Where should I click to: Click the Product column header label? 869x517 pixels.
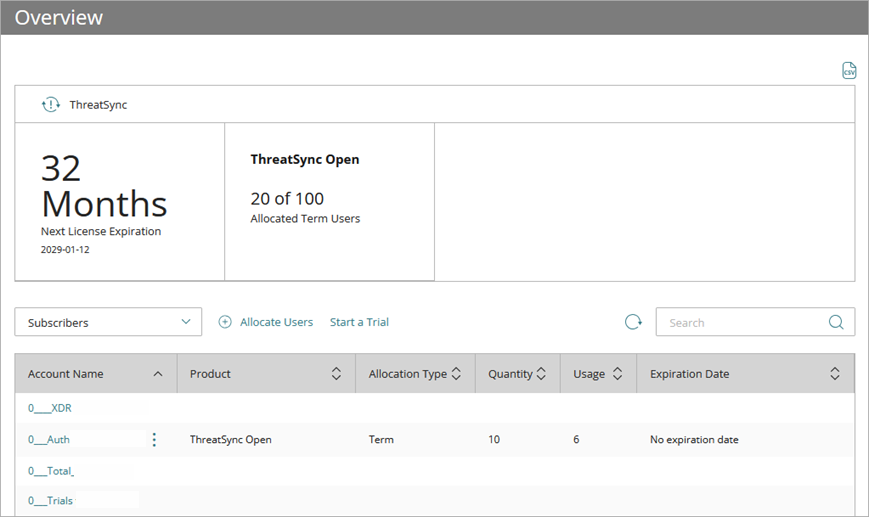[x=210, y=374]
